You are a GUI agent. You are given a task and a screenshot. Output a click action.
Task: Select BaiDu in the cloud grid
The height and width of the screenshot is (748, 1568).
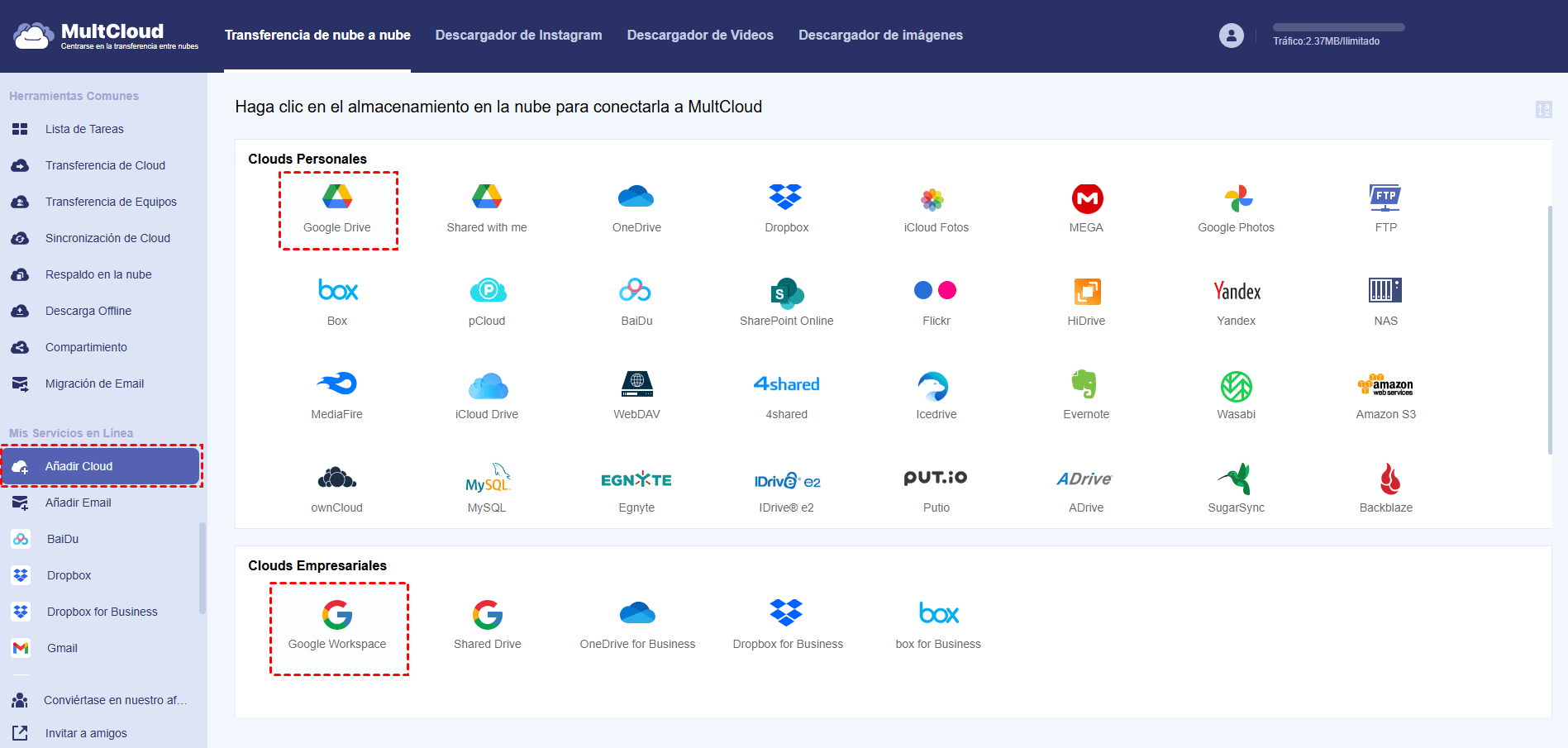click(x=636, y=303)
